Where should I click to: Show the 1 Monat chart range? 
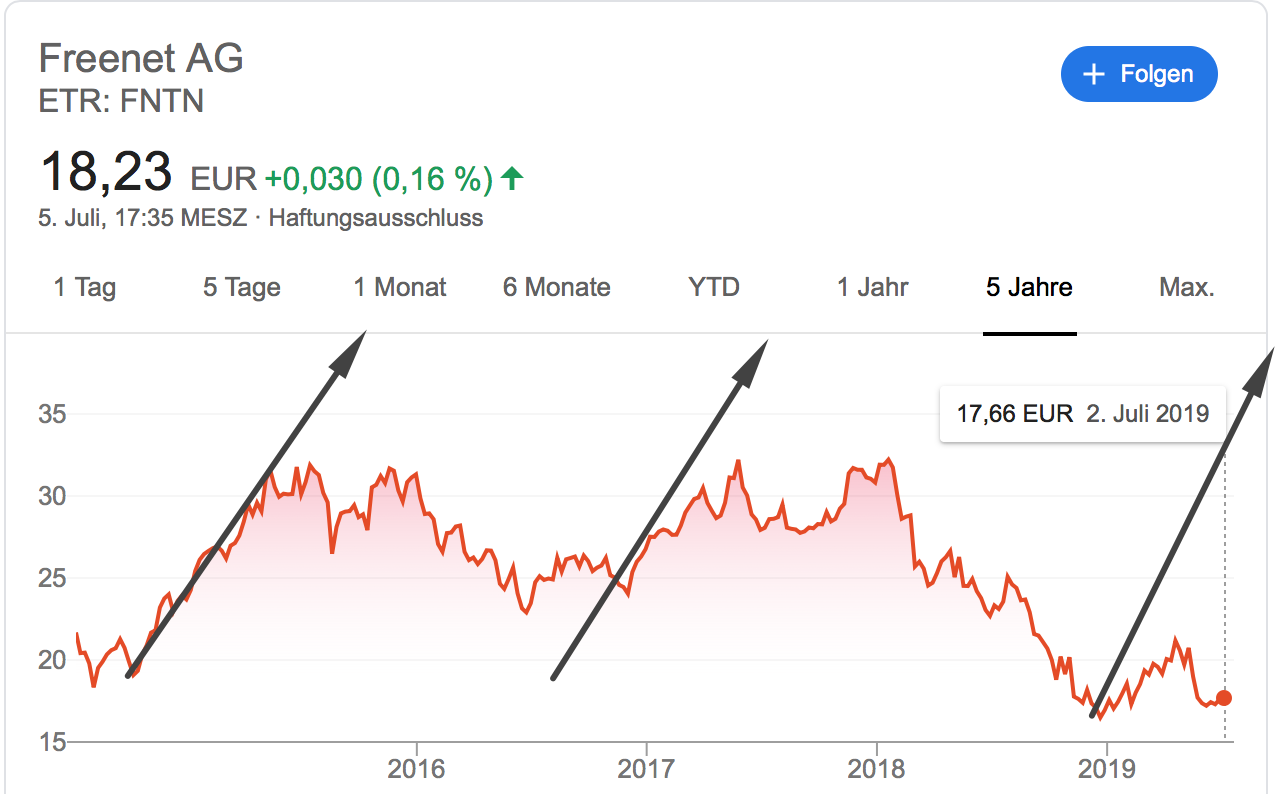[400, 288]
